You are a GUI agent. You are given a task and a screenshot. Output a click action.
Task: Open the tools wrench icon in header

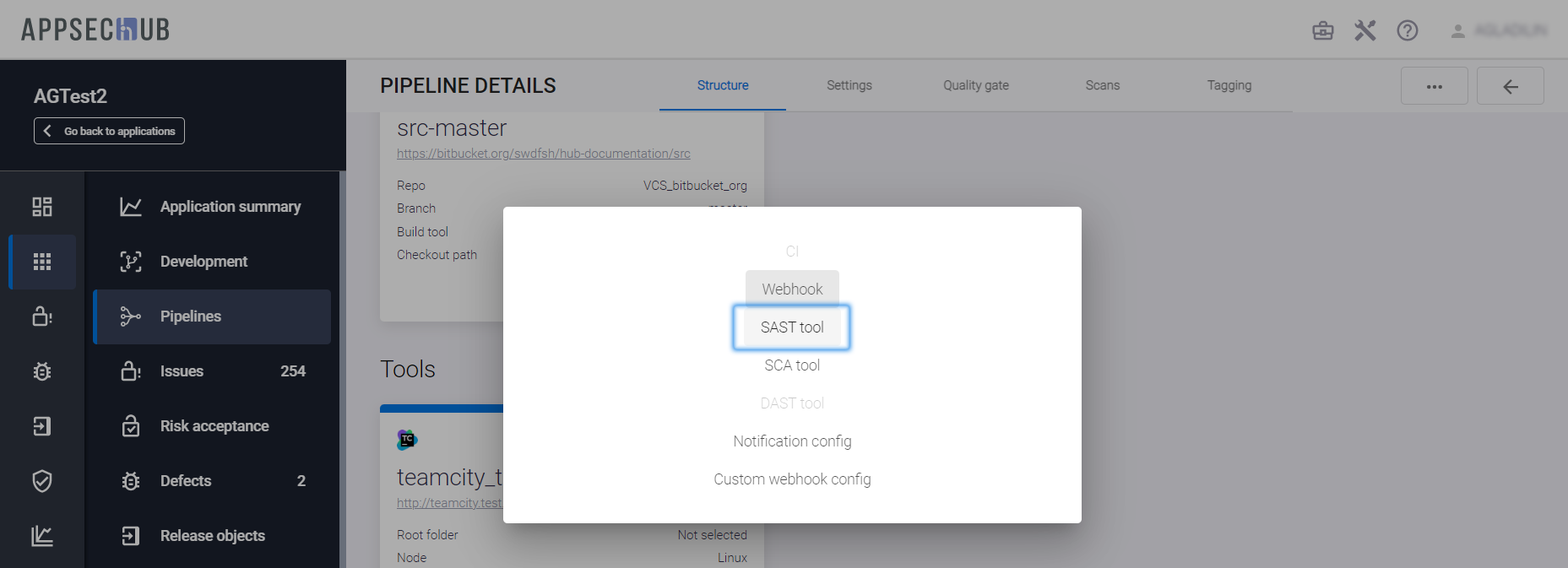1365,31
